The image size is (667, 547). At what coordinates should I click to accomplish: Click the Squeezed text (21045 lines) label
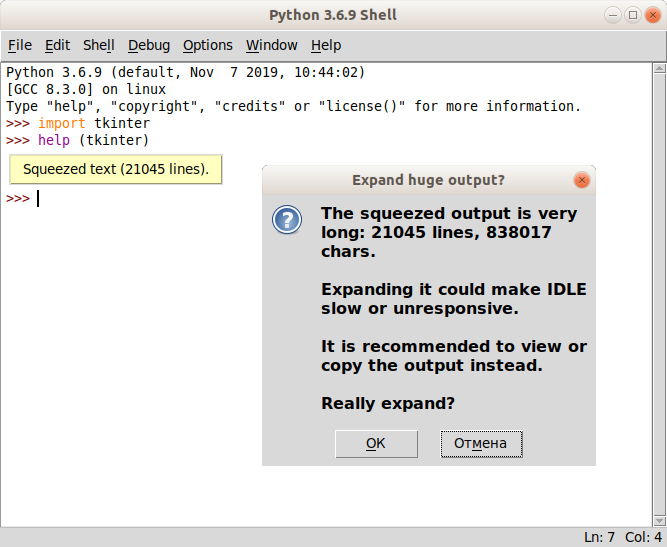click(x=116, y=169)
